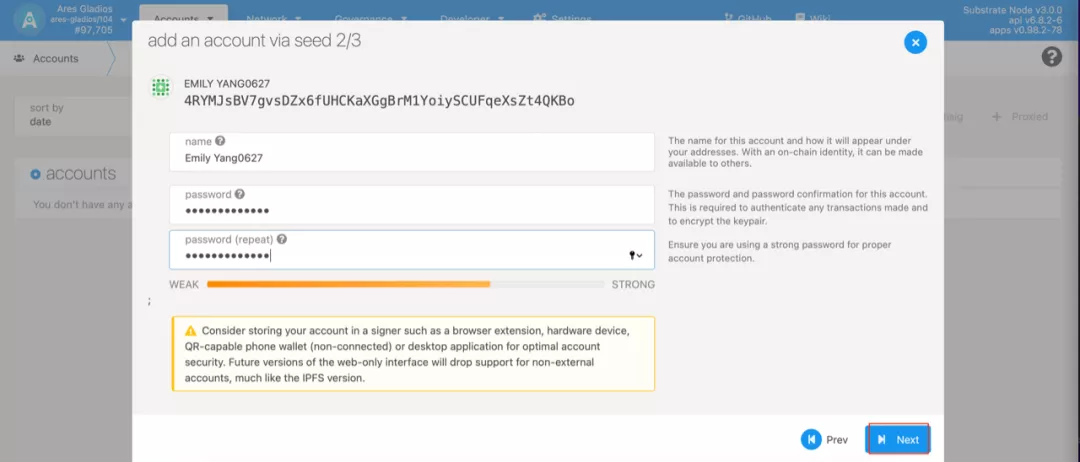Click the Accounts breadcrumb icon
This screenshot has height=462, width=1080.
coord(19,59)
